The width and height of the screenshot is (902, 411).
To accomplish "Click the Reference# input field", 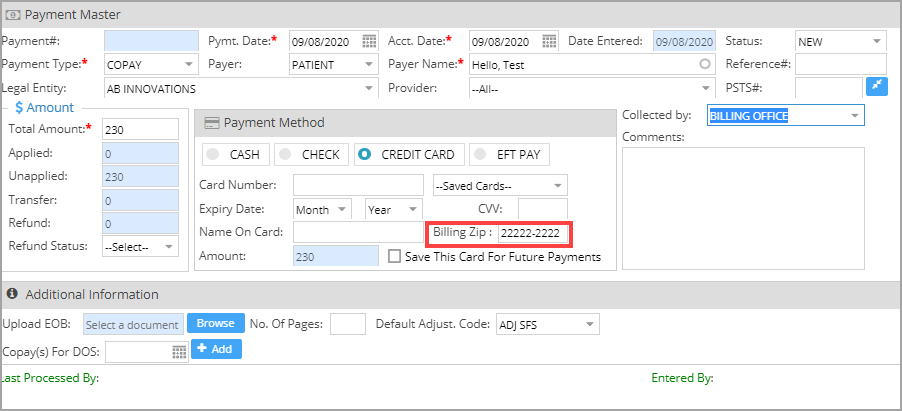I will click(x=841, y=64).
